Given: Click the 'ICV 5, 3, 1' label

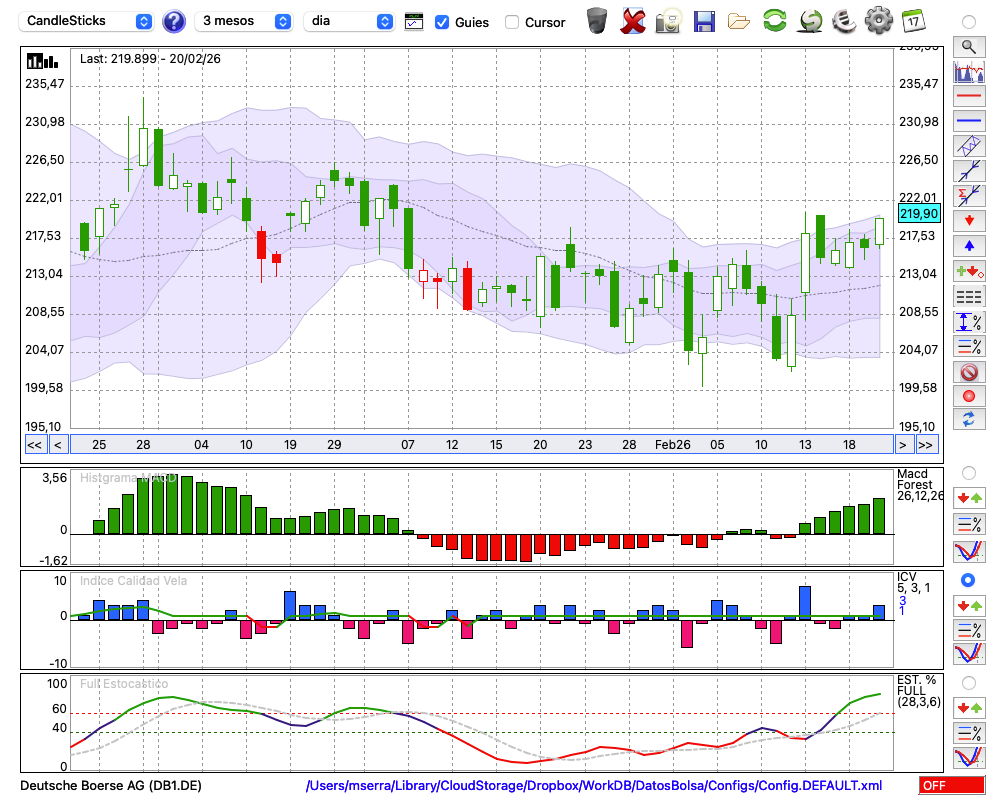Looking at the screenshot, I should (x=913, y=582).
